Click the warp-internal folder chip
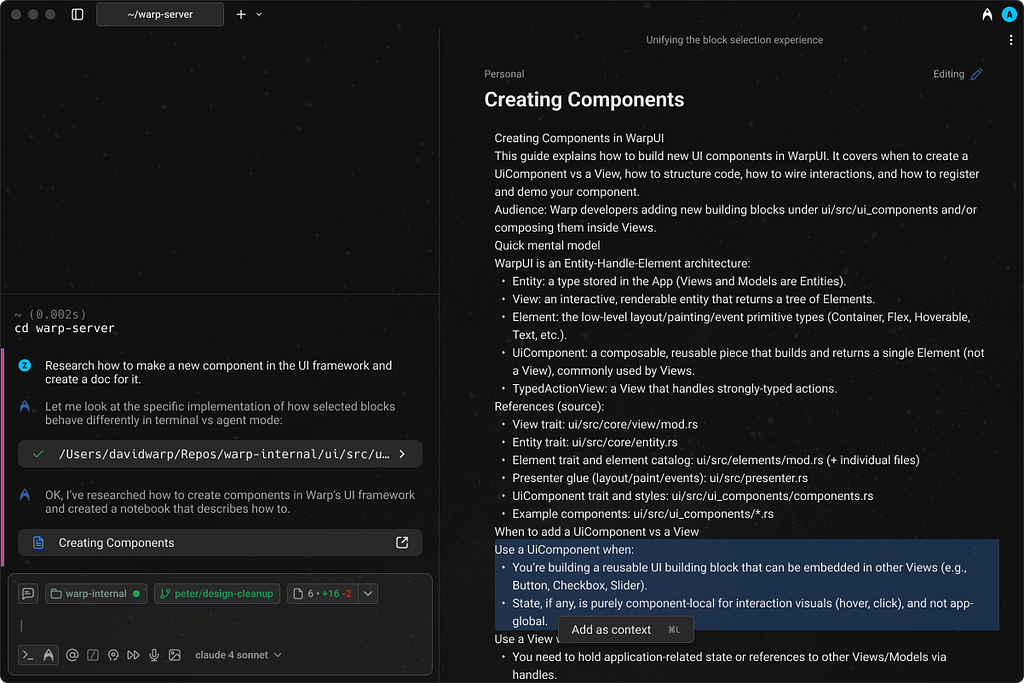This screenshot has width=1024, height=683. coord(96,594)
